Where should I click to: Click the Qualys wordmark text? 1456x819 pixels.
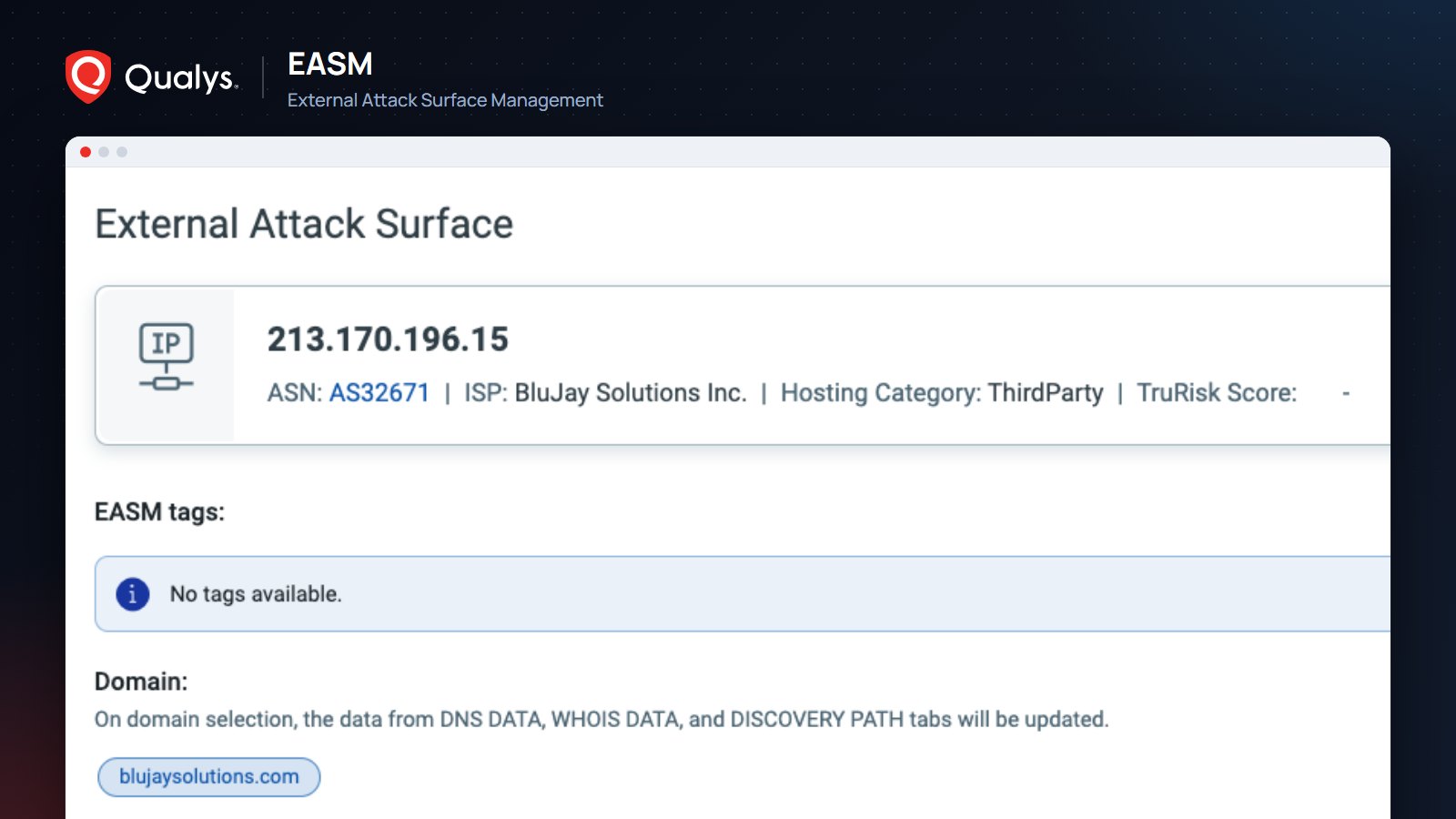point(181,77)
